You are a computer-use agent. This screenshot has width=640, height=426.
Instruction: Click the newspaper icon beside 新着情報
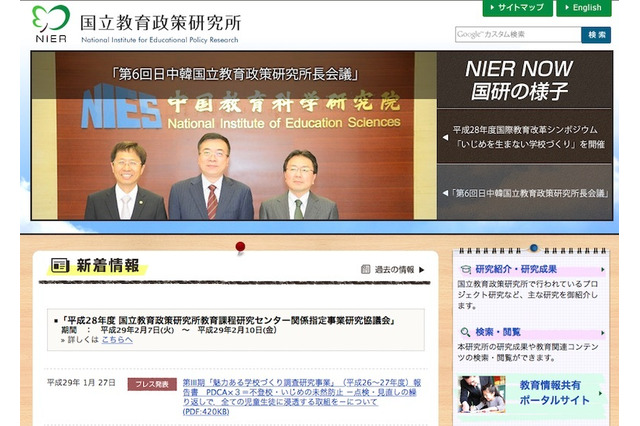coord(60,266)
